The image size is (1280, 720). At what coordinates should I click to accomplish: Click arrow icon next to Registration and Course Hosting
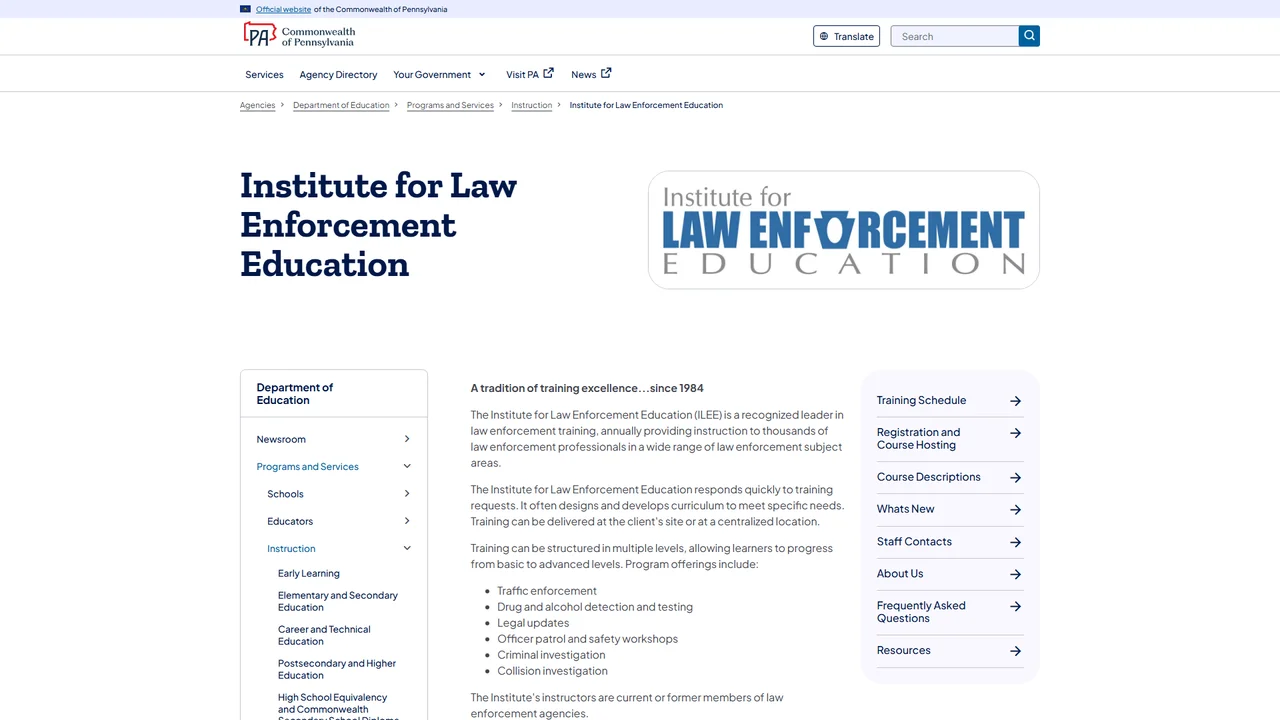click(x=1015, y=433)
